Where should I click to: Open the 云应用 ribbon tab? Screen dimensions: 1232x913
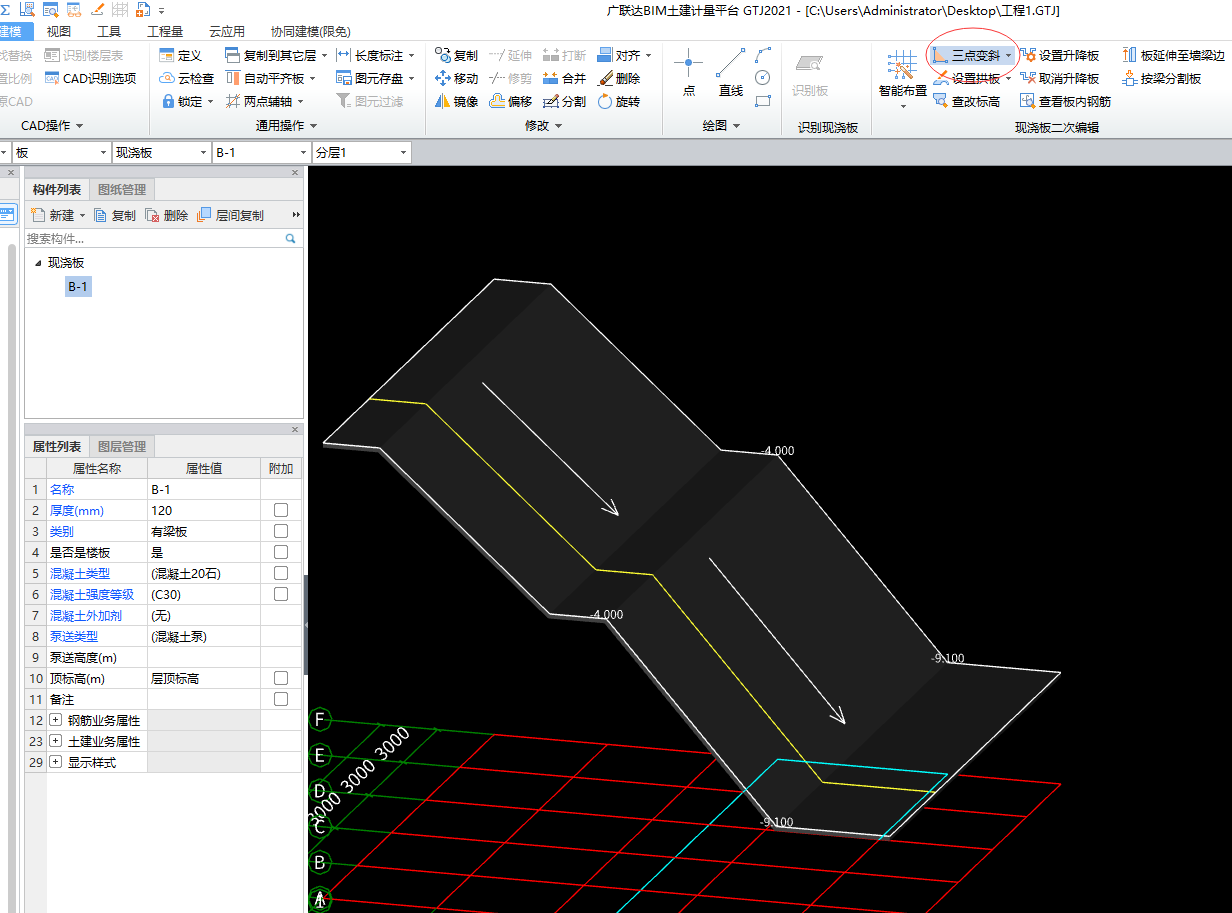[x=227, y=31]
